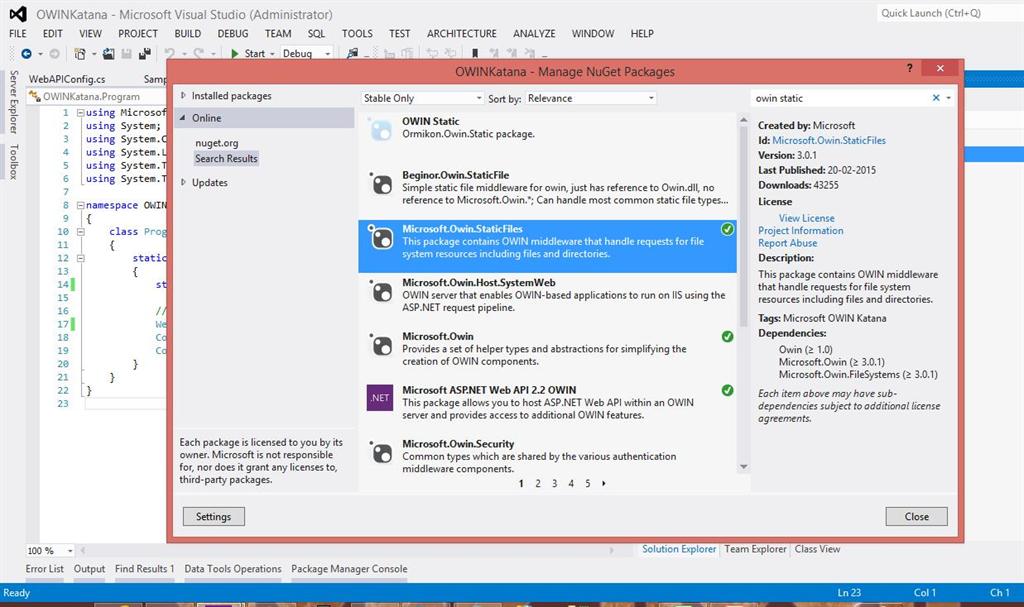Go to results page 5
The image size is (1024, 607).
click(x=587, y=484)
